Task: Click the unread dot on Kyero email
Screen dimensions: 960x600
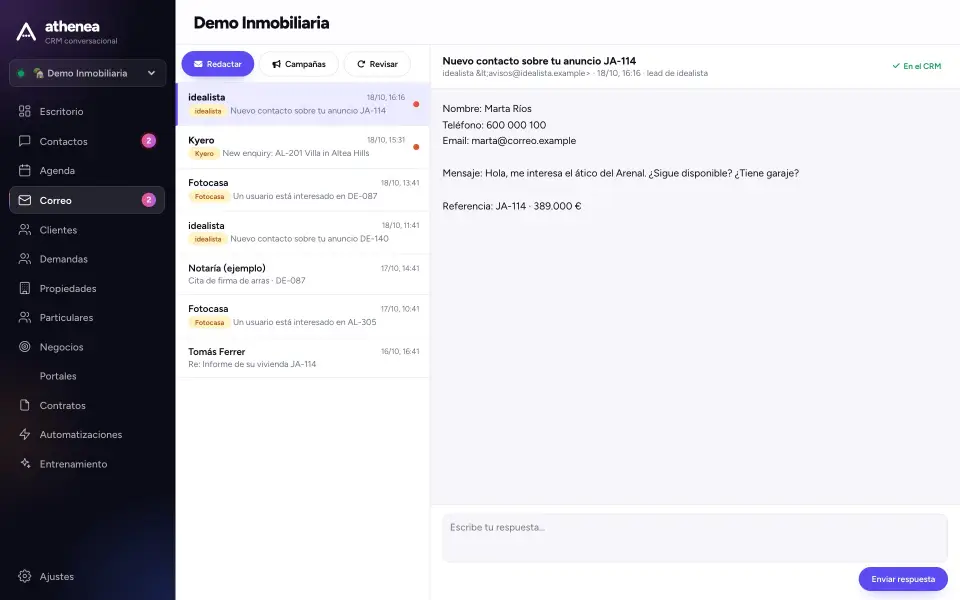Action: (x=416, y=147)
